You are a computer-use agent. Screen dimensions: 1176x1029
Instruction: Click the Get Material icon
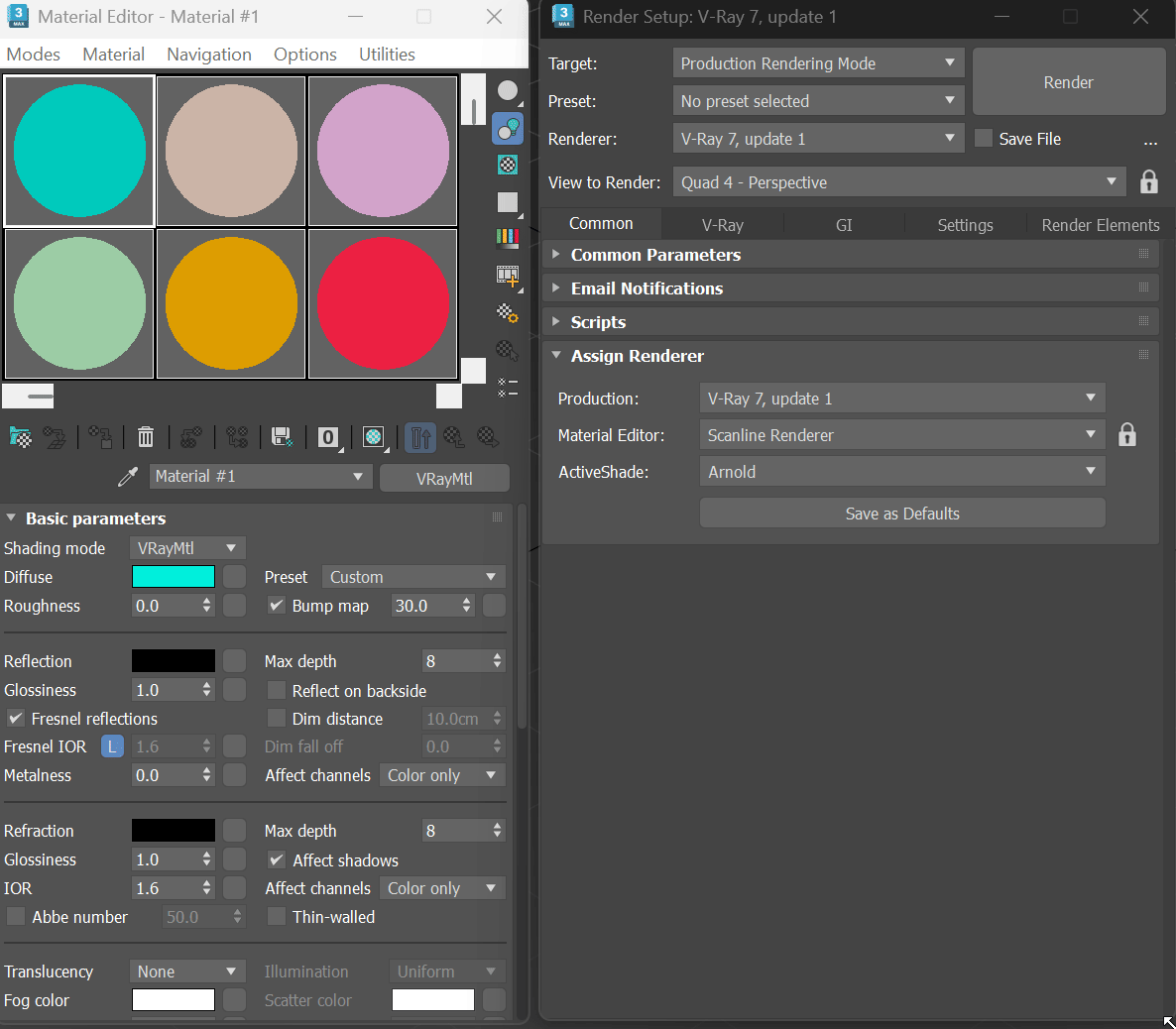20,437
